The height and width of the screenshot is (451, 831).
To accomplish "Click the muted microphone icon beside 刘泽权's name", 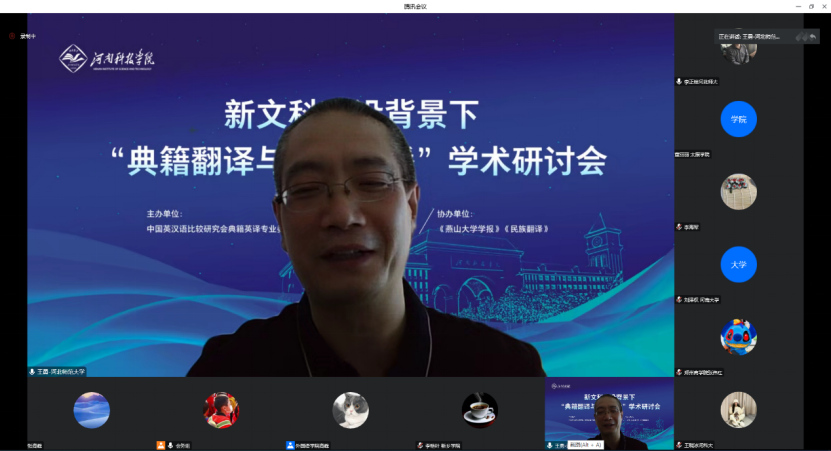I will (x=679, y=299).
